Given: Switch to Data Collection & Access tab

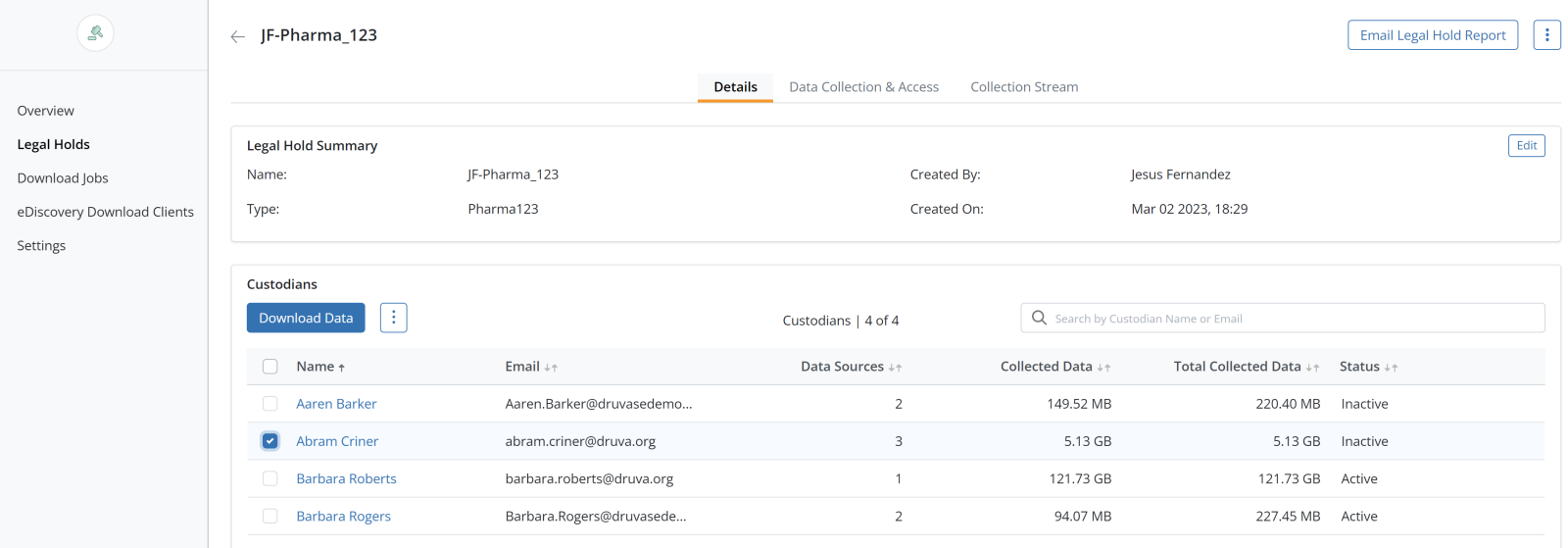Looking at the screenshot, I should [863, 87].
